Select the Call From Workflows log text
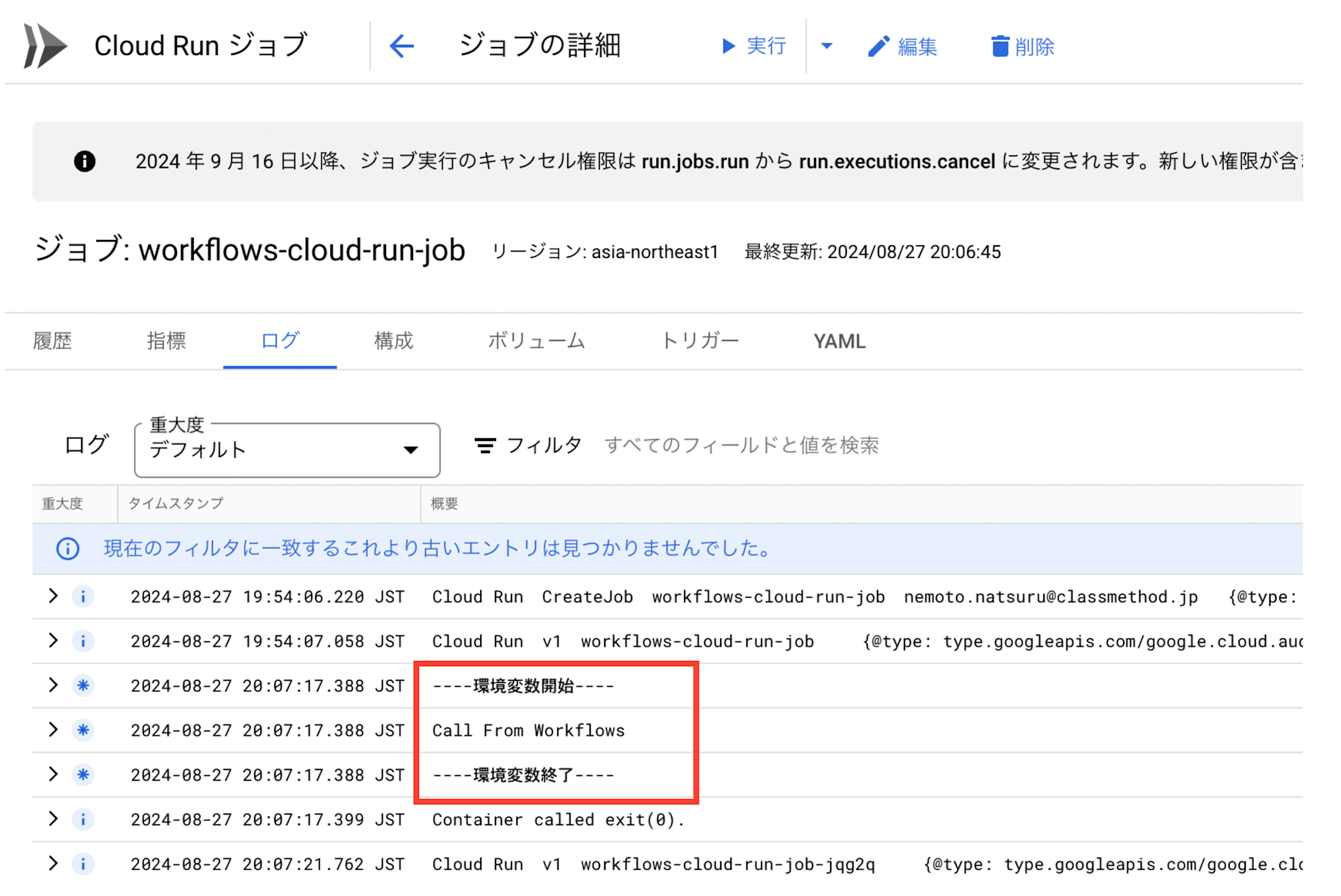Viewport: 1341px width, 896px height. coord(528,730)
